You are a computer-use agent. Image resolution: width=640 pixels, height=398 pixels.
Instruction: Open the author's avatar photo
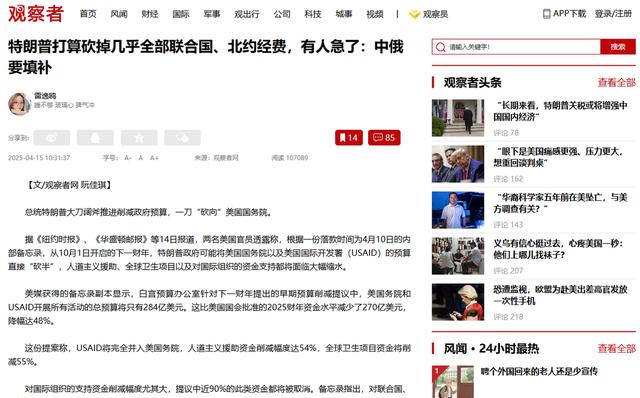point(19,104)
